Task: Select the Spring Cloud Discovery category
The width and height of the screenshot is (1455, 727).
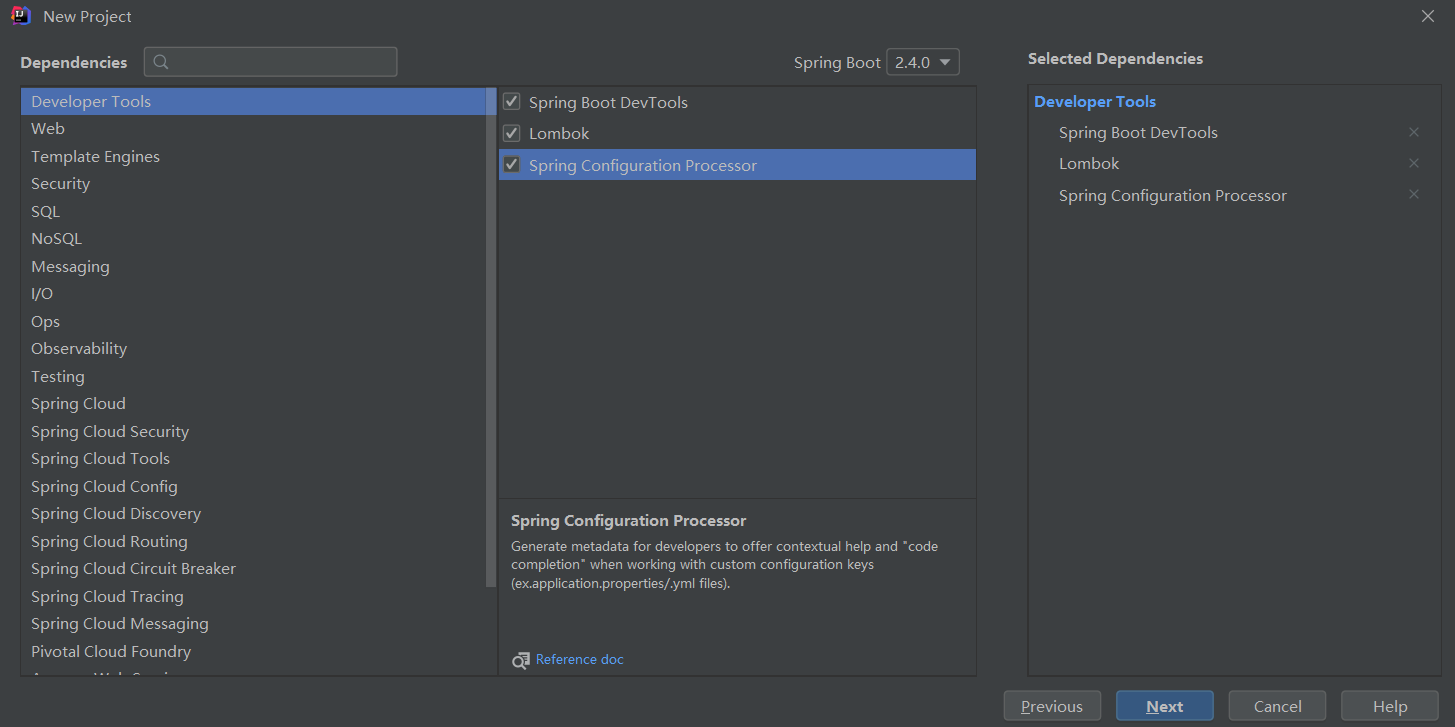Action: click(x=253, y=514)
